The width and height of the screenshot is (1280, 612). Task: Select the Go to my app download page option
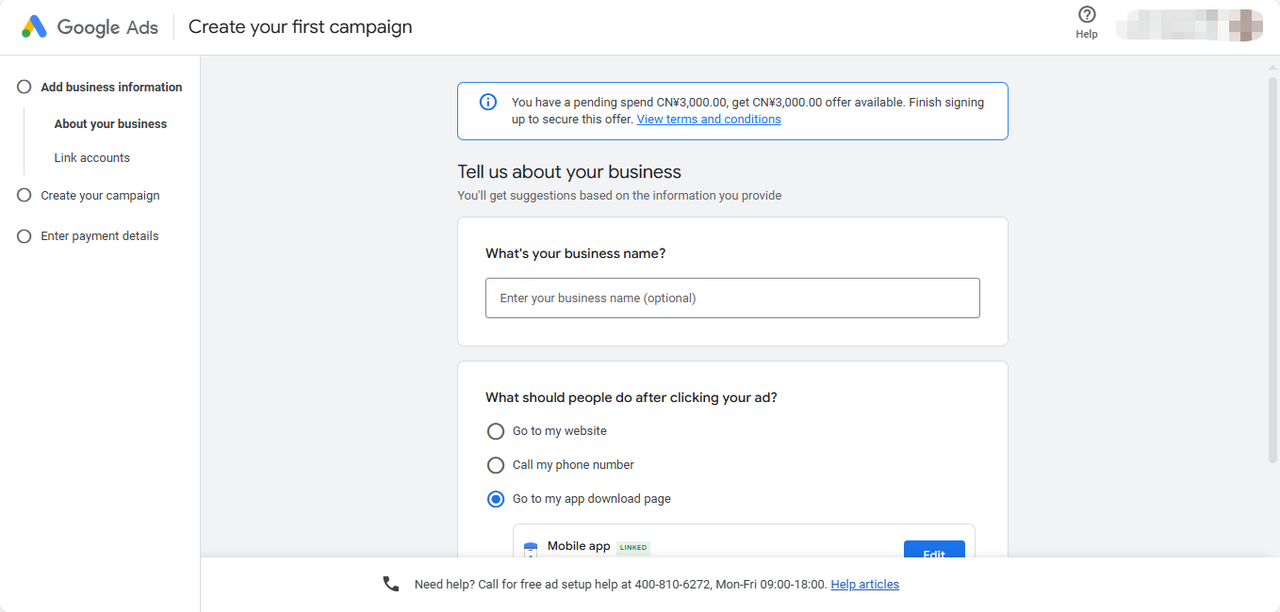click(495, 499)
